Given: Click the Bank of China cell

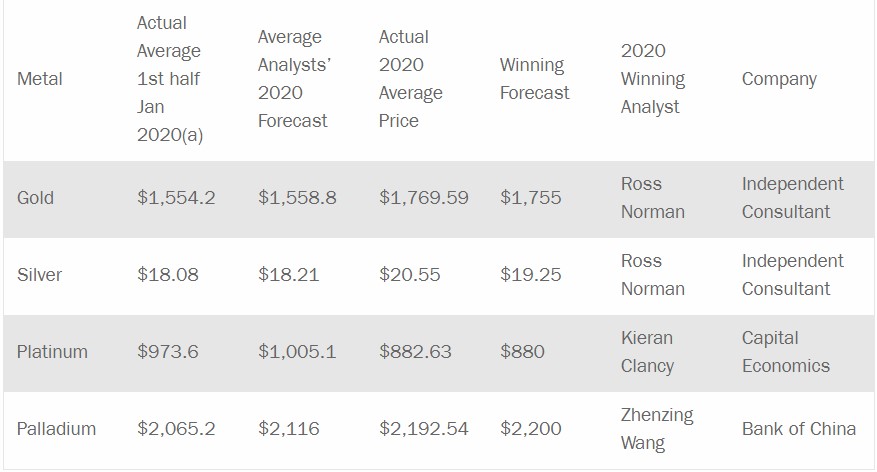Looking at the screenshot, I should [x=799, y=429].
